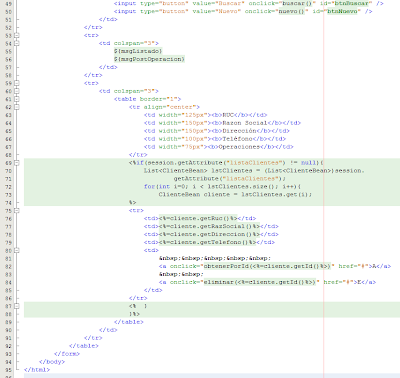Click line number 95 in gutter
This screenshot has width=400, height=378.
(x=8, y=370)
